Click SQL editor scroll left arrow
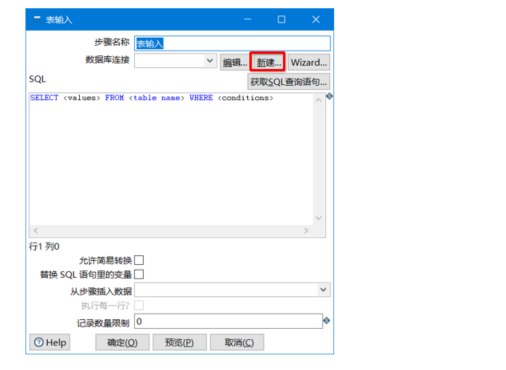 tap(36, 230)
